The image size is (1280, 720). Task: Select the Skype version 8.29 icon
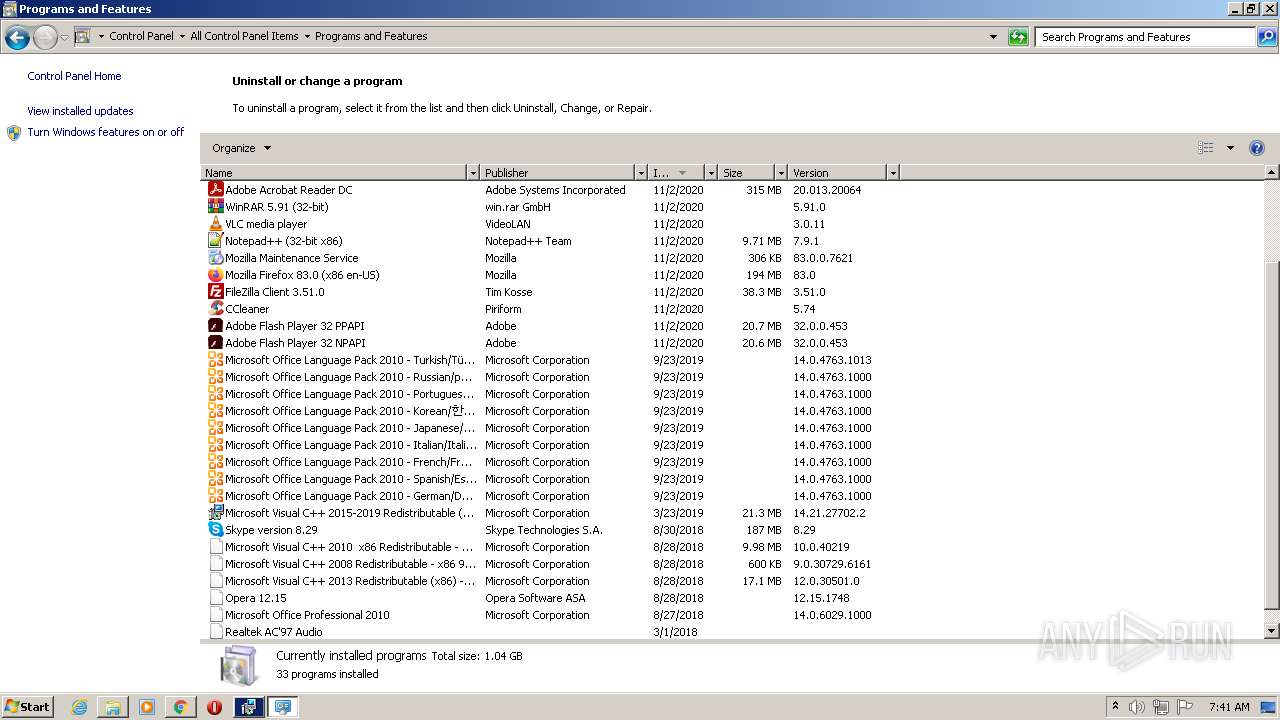(x=215, y=530)
